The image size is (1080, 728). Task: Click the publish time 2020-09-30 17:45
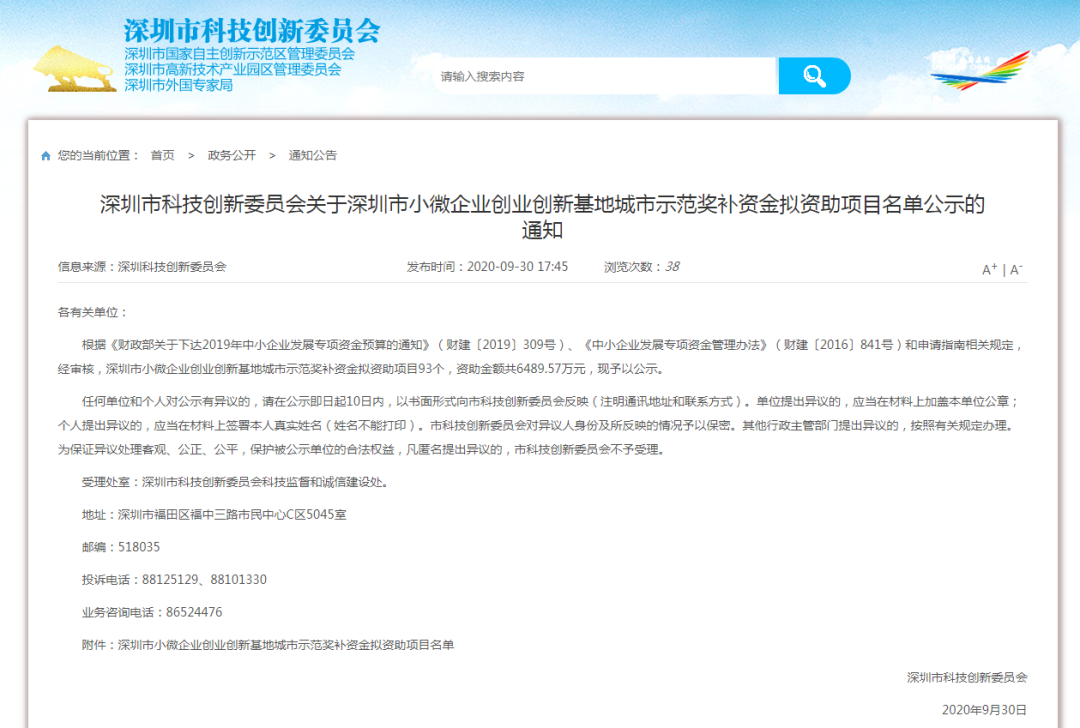click(517, 267)
